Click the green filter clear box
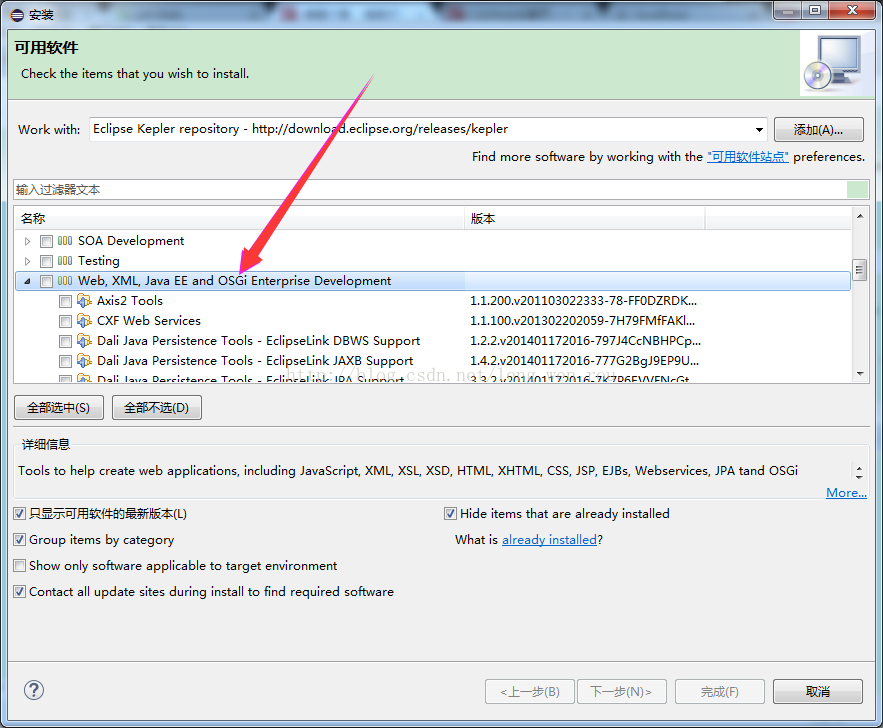The width and height of the screenshot is (883, 728). (x=858, y=190)
